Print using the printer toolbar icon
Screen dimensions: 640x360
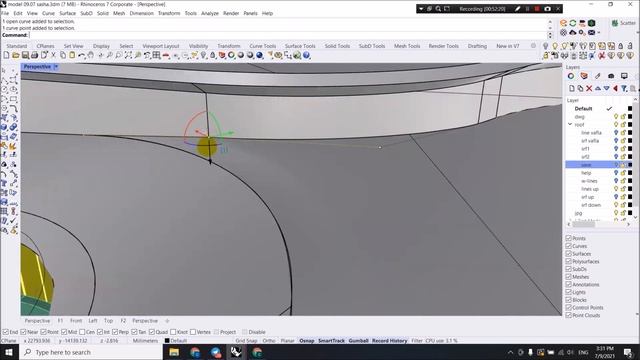(34, 55)
